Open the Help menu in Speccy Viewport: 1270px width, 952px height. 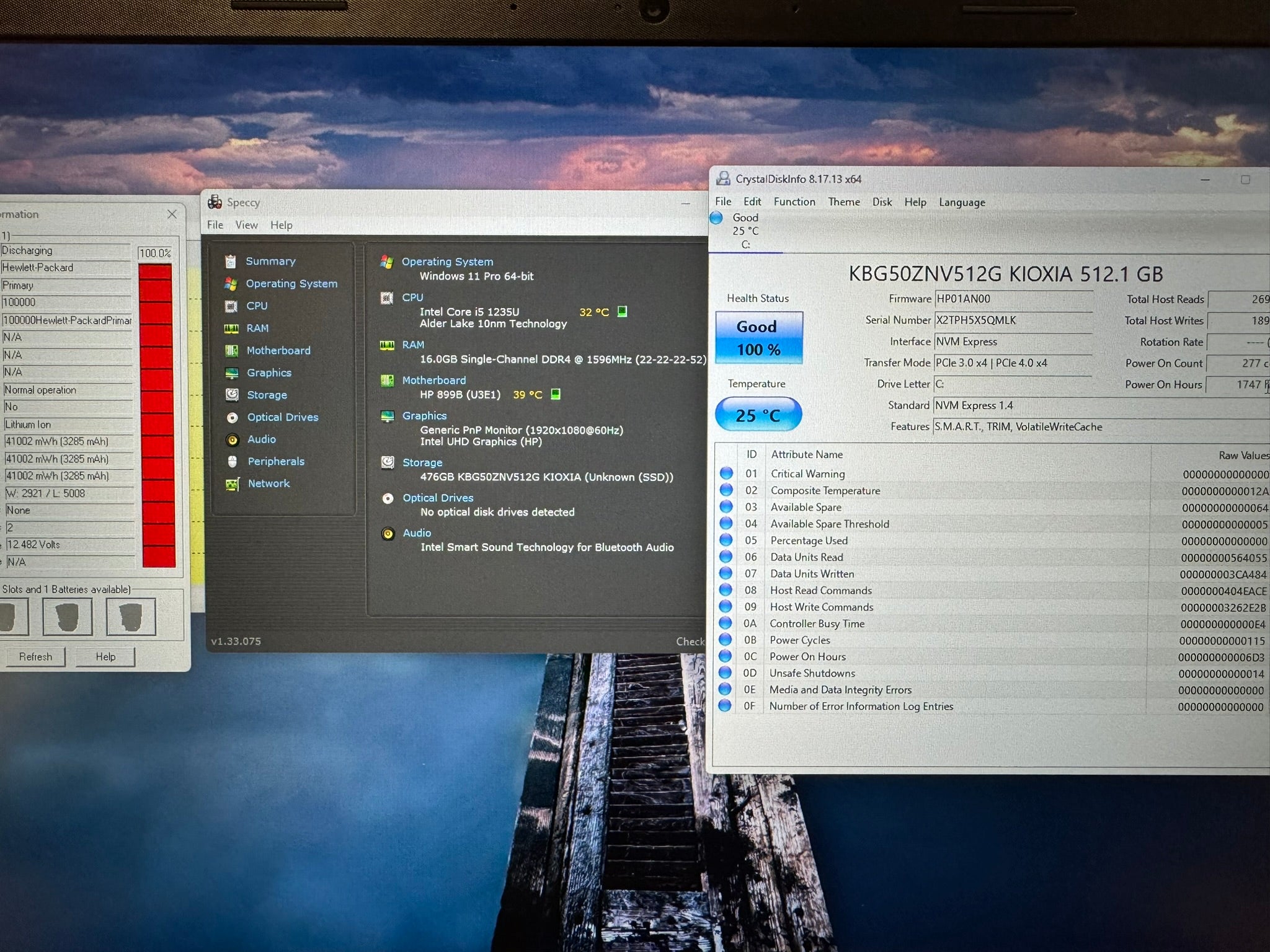point(281,225)
